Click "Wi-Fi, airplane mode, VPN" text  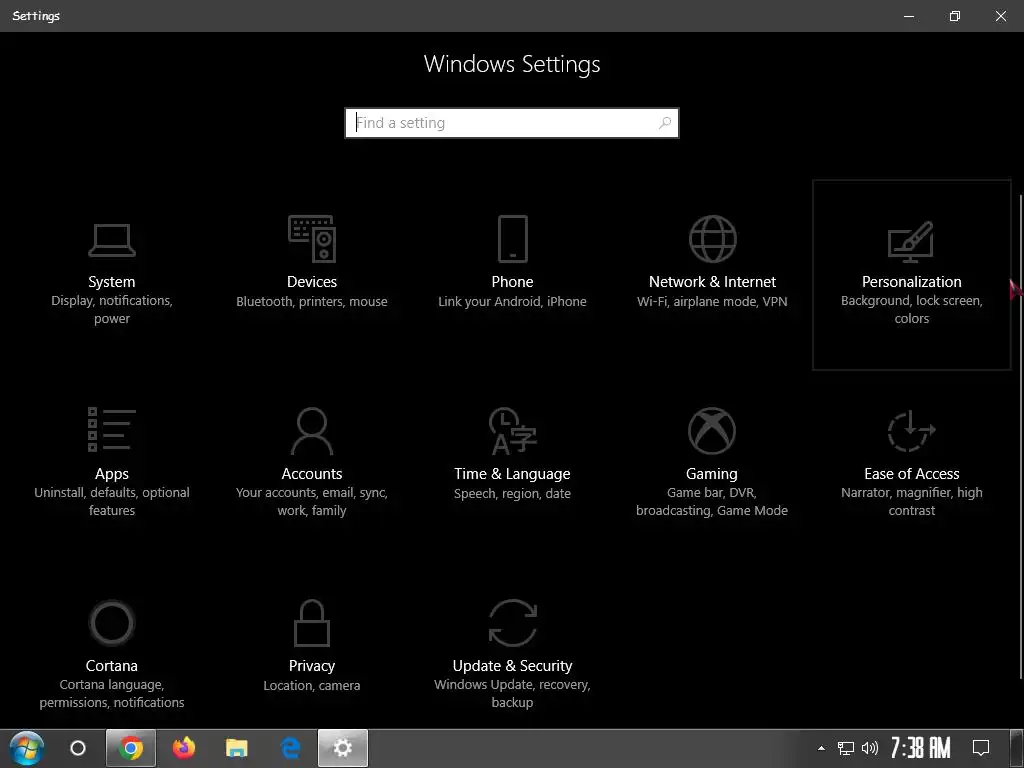[x=712, y=302]
